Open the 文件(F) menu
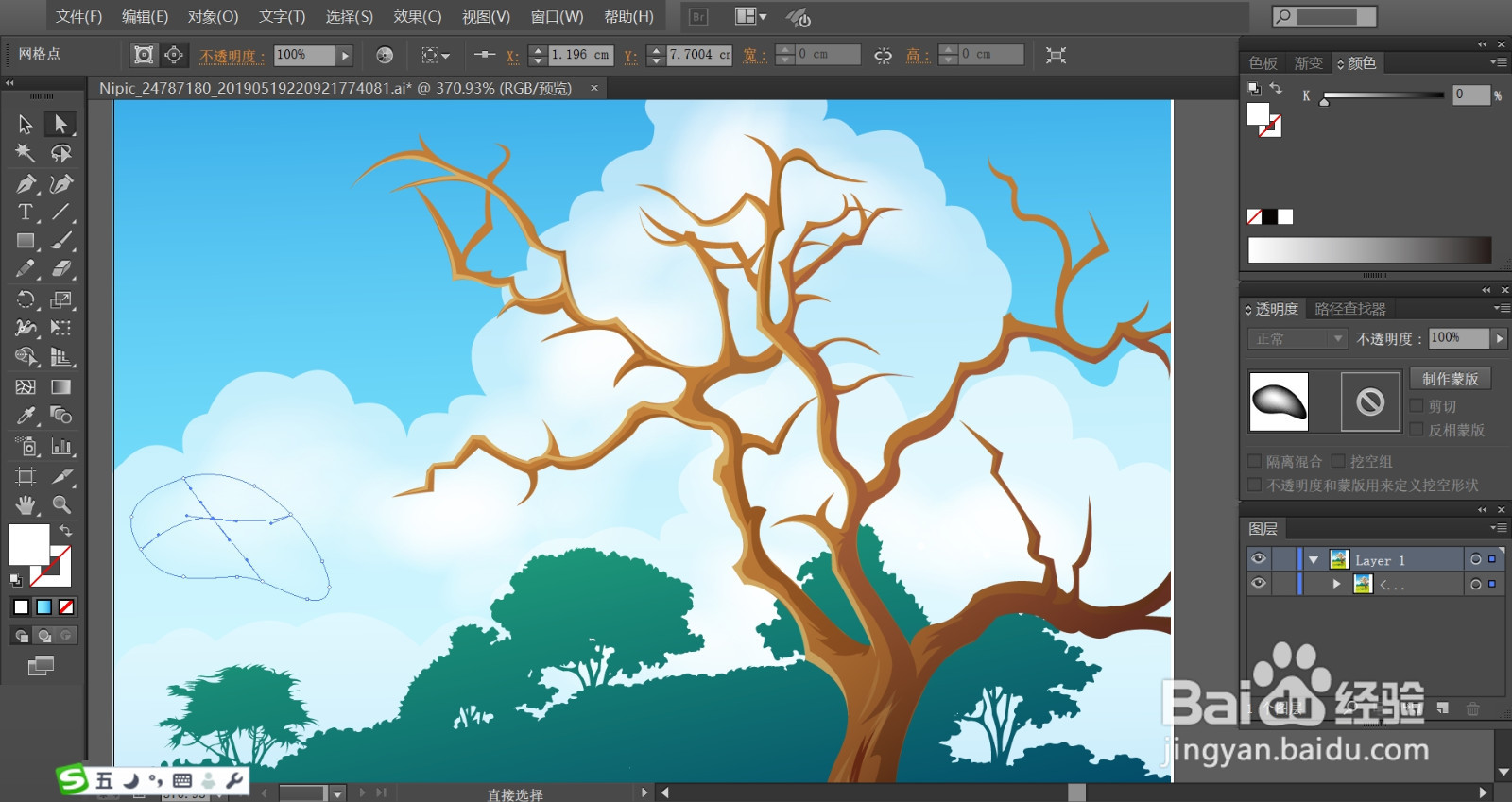This screenshot has width=1512, height=802. click(78, 16)
